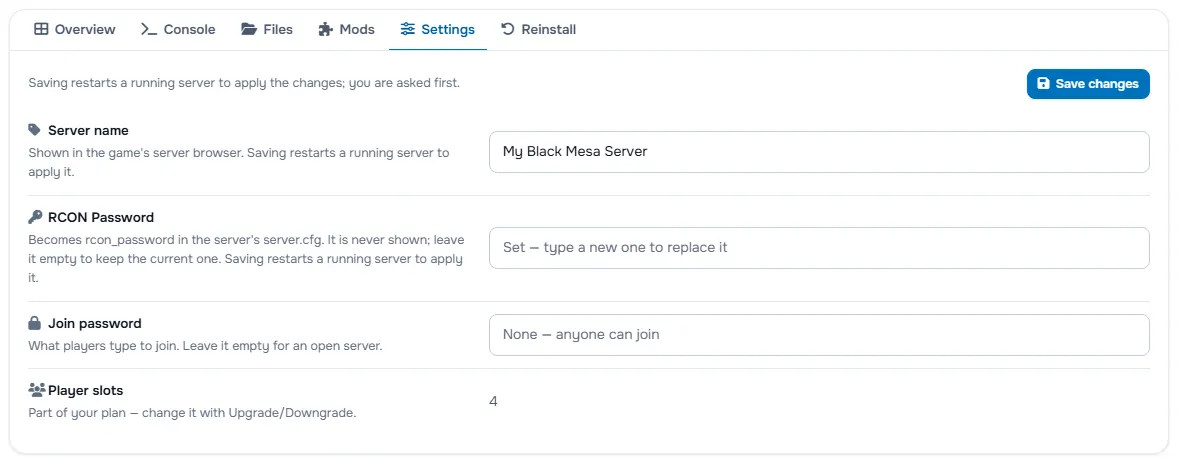Focus the Server name input field
Screen dimensions: 1178x464
(x=819, y=152)
